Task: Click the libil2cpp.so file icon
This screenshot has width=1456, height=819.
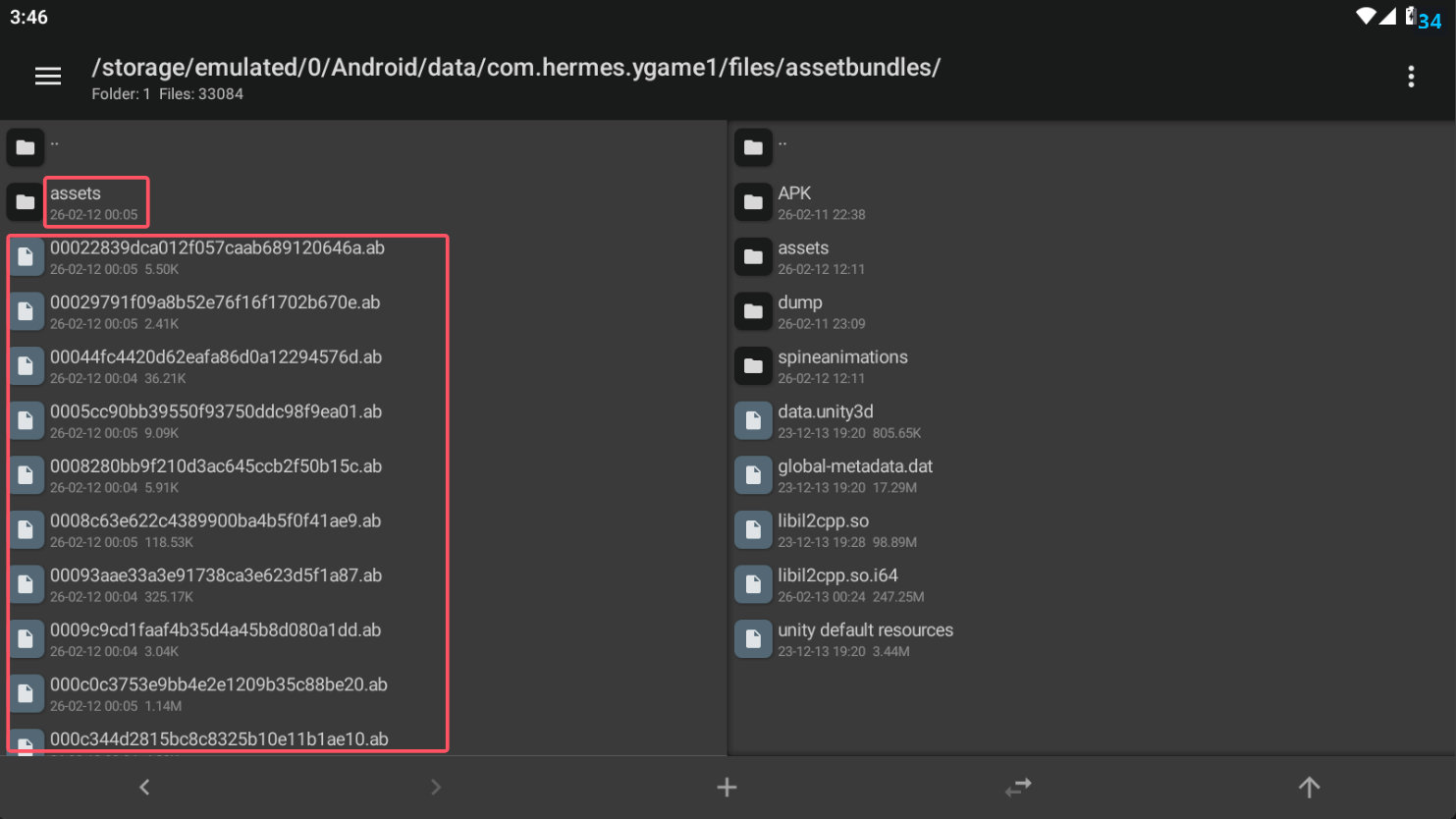Action: [x=753, y=530]
